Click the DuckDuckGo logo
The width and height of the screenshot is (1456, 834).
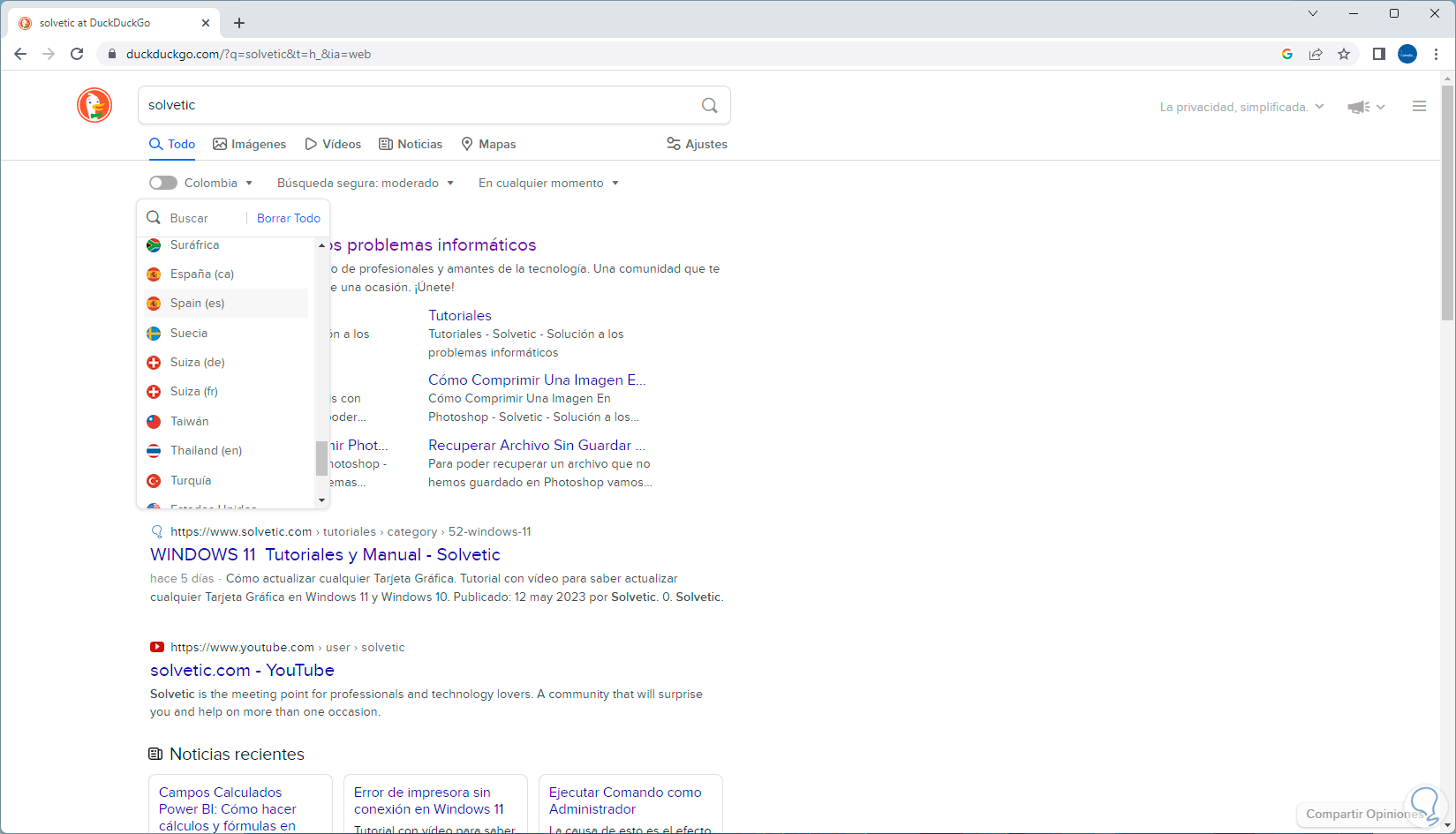(94, 105)
